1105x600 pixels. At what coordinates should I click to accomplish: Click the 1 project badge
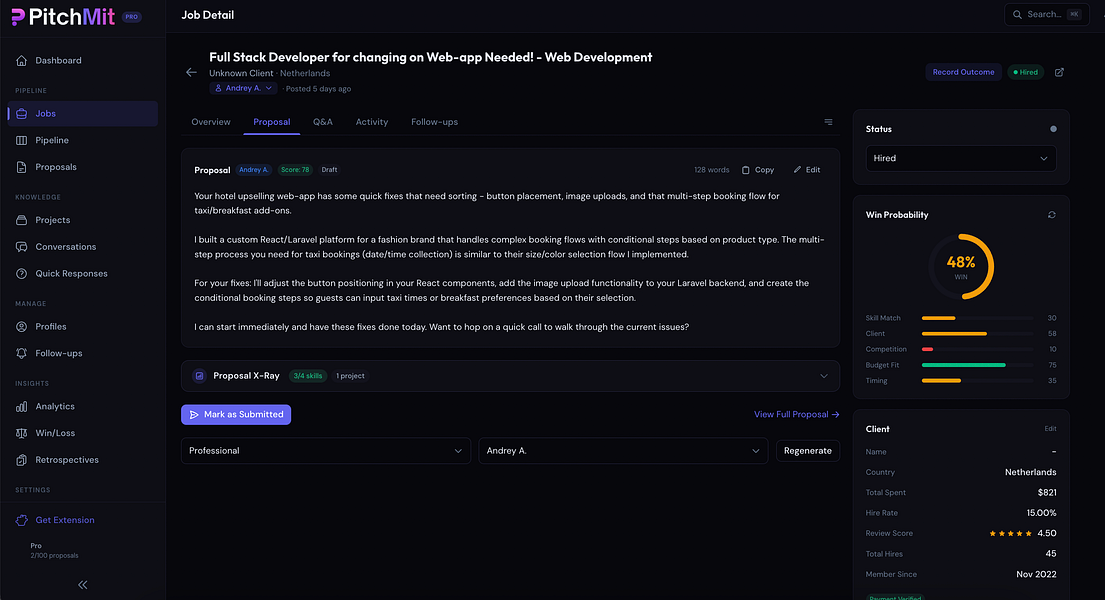click(x=350, y=376)
